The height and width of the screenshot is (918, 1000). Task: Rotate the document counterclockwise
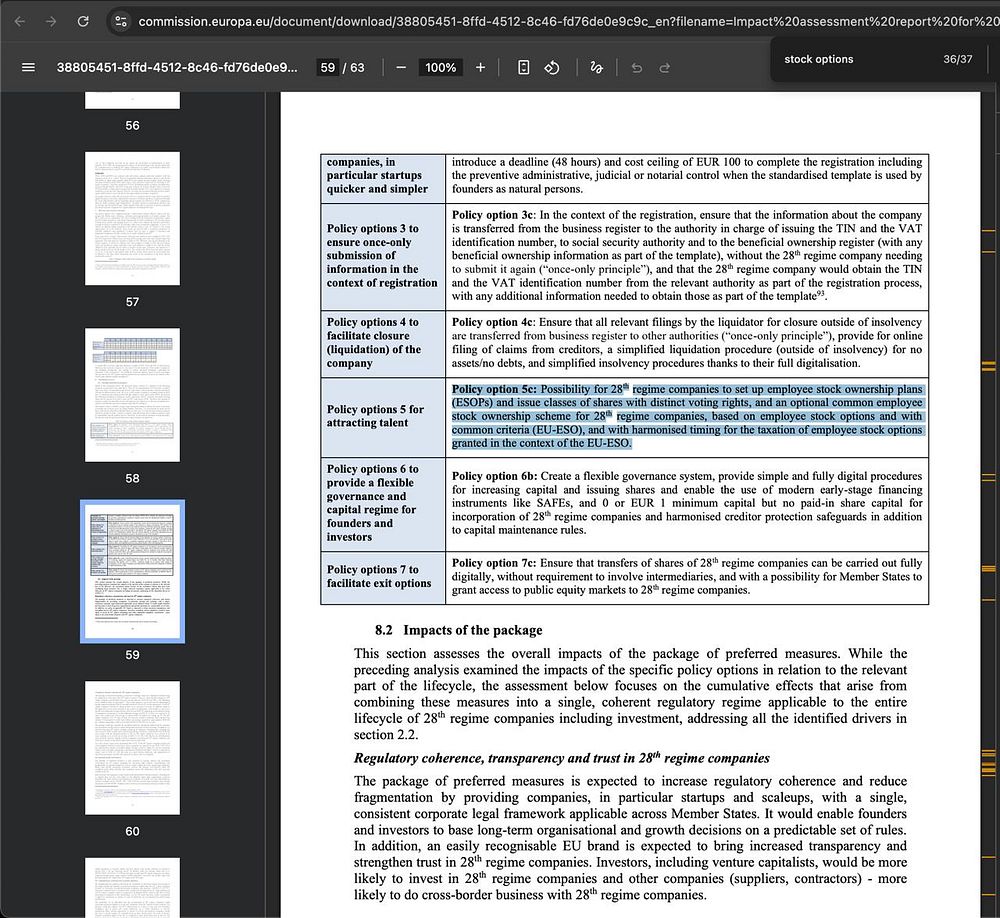point(552,67)
